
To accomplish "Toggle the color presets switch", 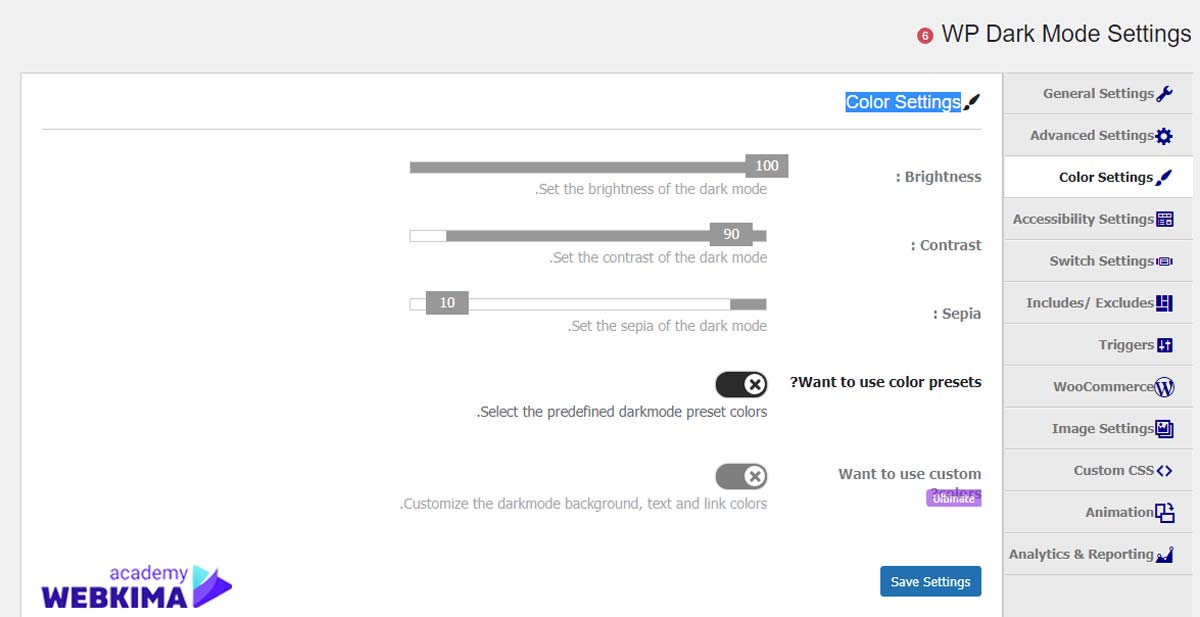I will pyautogui.click(x=741, y=384).
